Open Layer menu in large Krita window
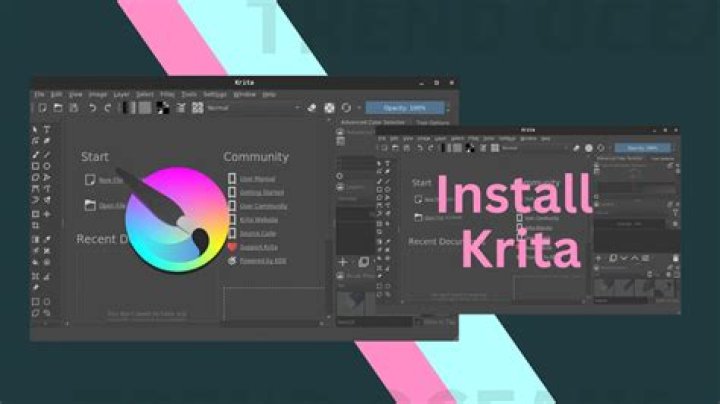This screenshot has height=404, width=720. pyautogui.click(x=121, y=94)
